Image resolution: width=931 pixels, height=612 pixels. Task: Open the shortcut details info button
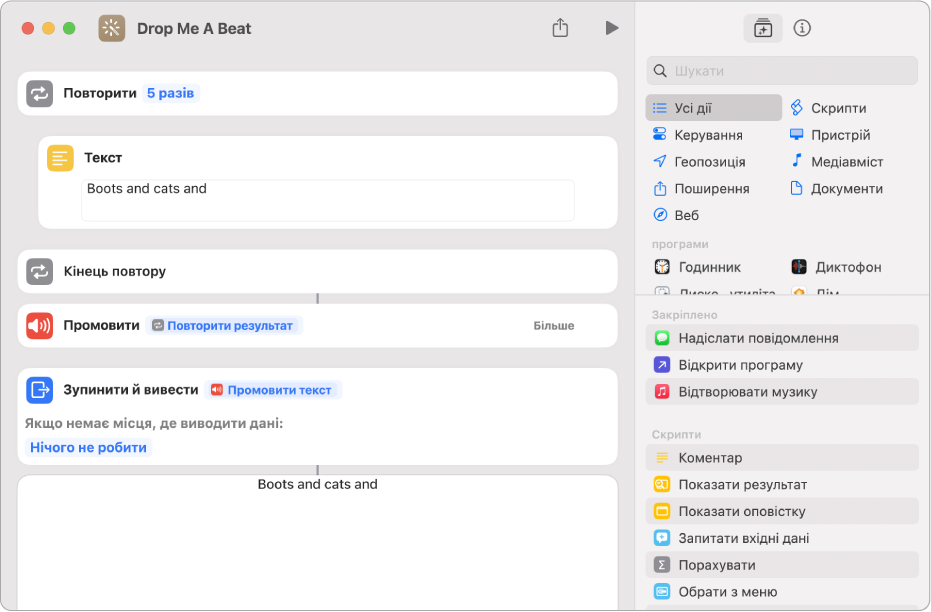pos(802,28)
